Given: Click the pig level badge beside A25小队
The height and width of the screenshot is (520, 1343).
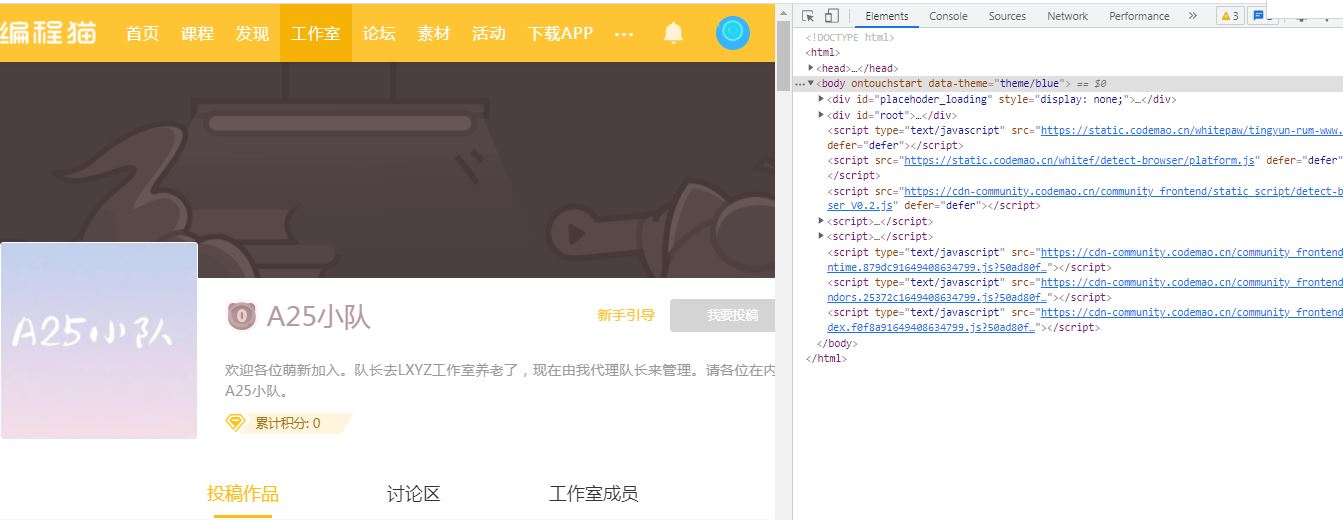Looking at the screenshot, I should click(x=241, y=316).
